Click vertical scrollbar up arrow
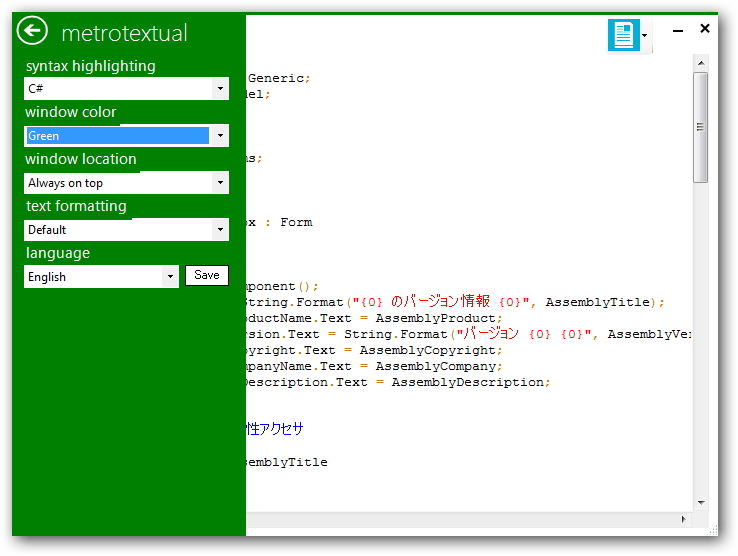 701,63
